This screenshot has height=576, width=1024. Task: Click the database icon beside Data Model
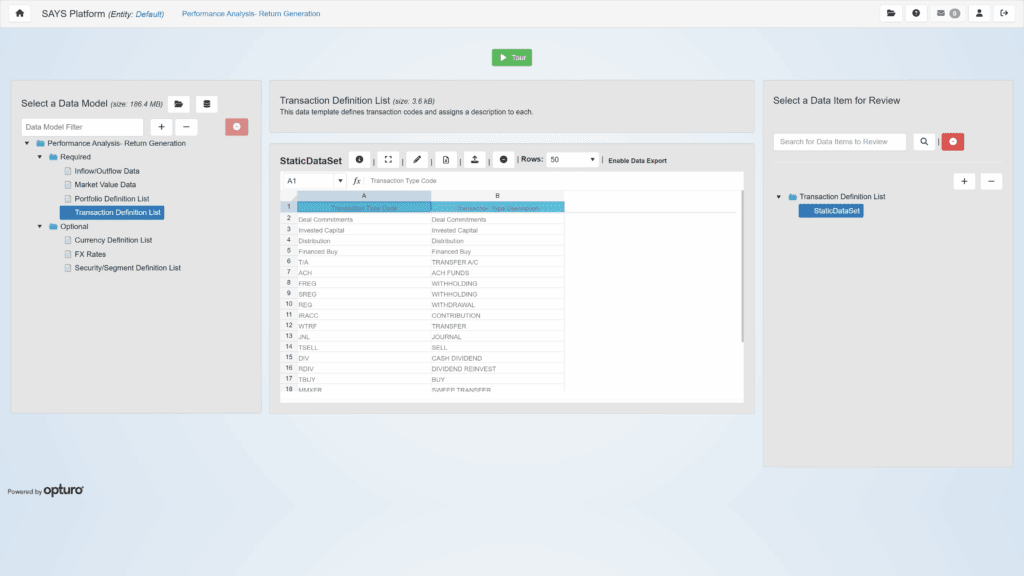(x=206, y=104)
